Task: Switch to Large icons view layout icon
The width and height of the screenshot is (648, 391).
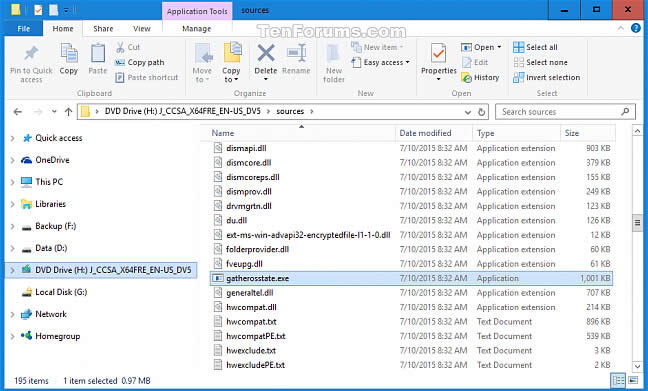Action: (x=633, y=380)
